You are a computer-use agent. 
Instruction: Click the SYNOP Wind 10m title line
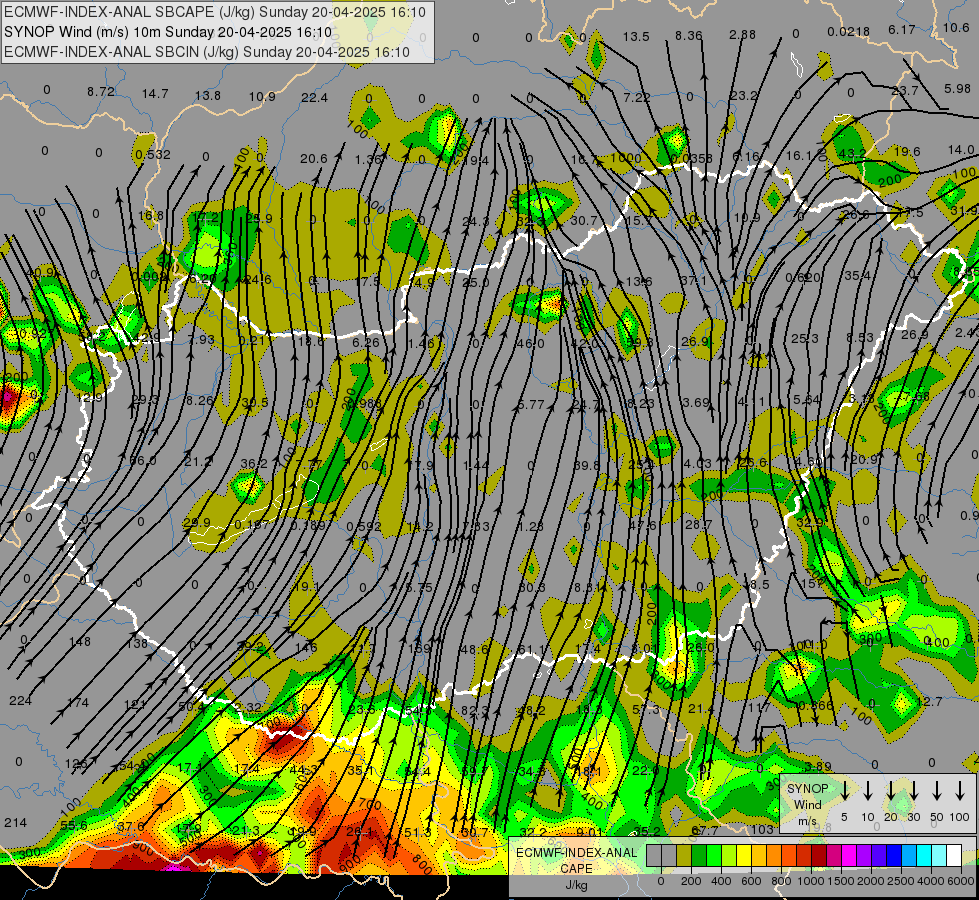[168, 32]
